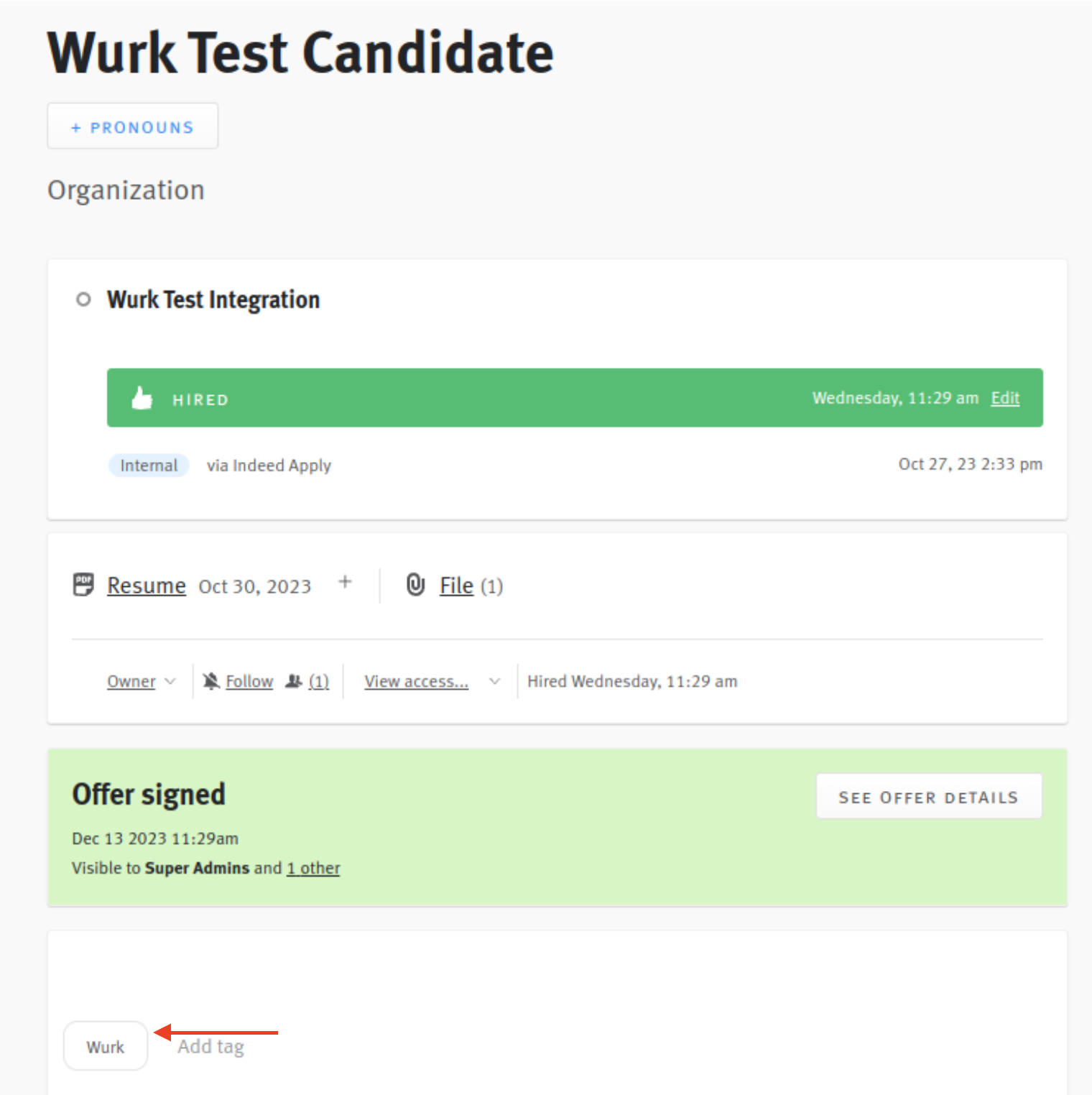The image size is (1092, 1095).
Task: Expand the Owner dropdown chevron
Action: 170,681
